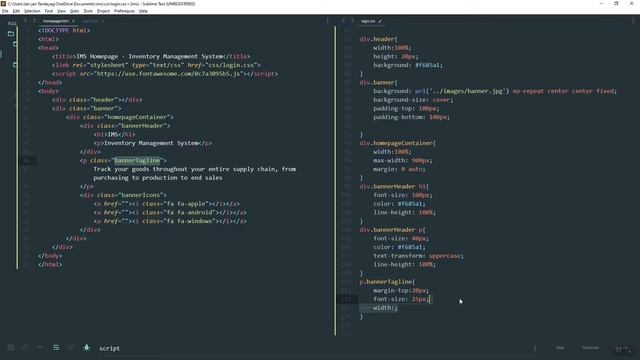640x360 pixels.
Task: Select the login.css tab in right pane
Action: (x=368, y=21)
